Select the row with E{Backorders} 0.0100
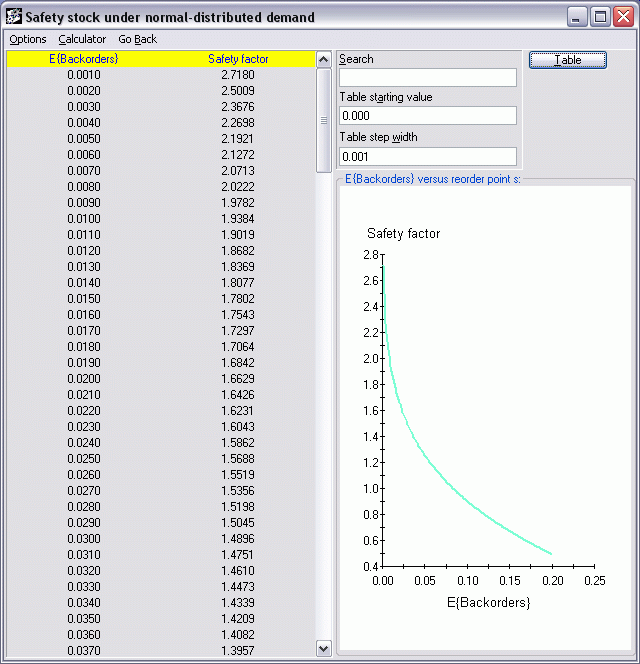 [84, 219]
